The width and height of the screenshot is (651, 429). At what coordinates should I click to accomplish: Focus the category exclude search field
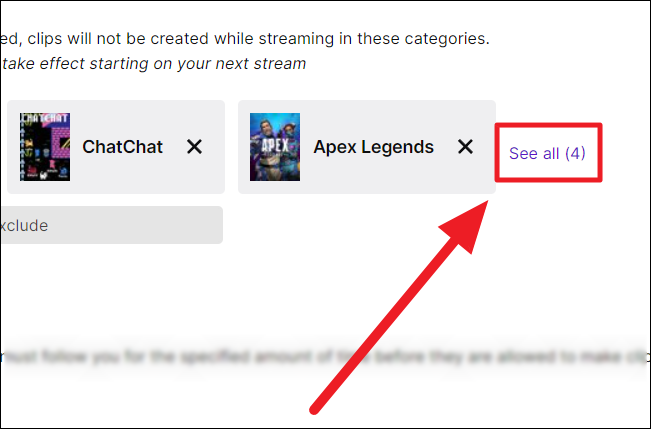[112, 225]
